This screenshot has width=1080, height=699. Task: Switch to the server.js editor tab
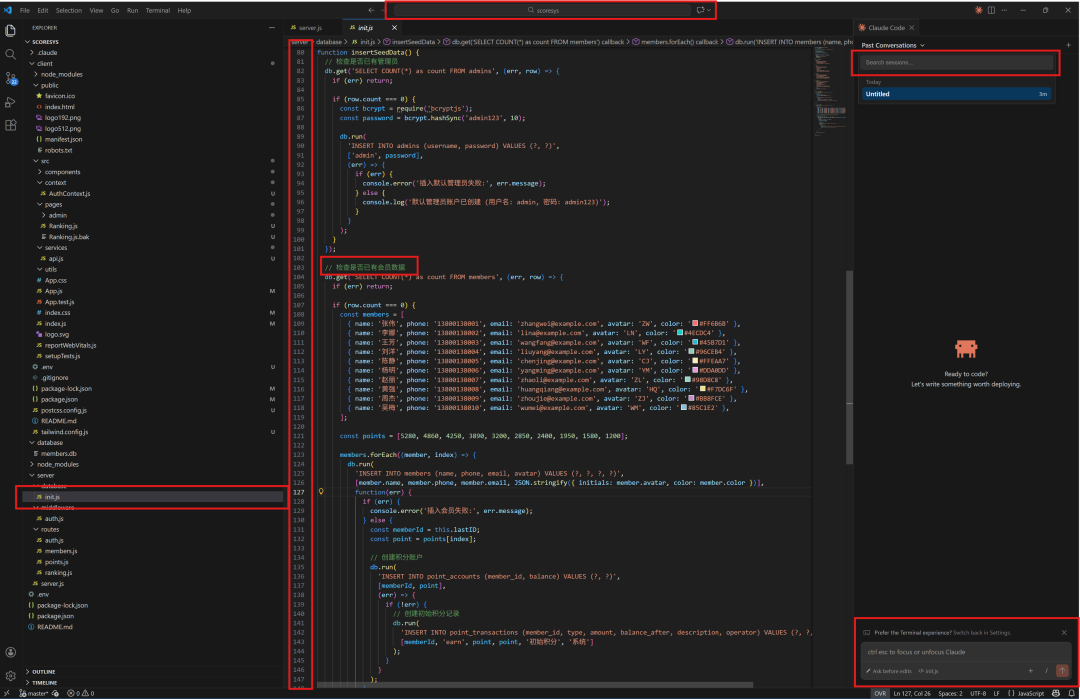(310, 28)
